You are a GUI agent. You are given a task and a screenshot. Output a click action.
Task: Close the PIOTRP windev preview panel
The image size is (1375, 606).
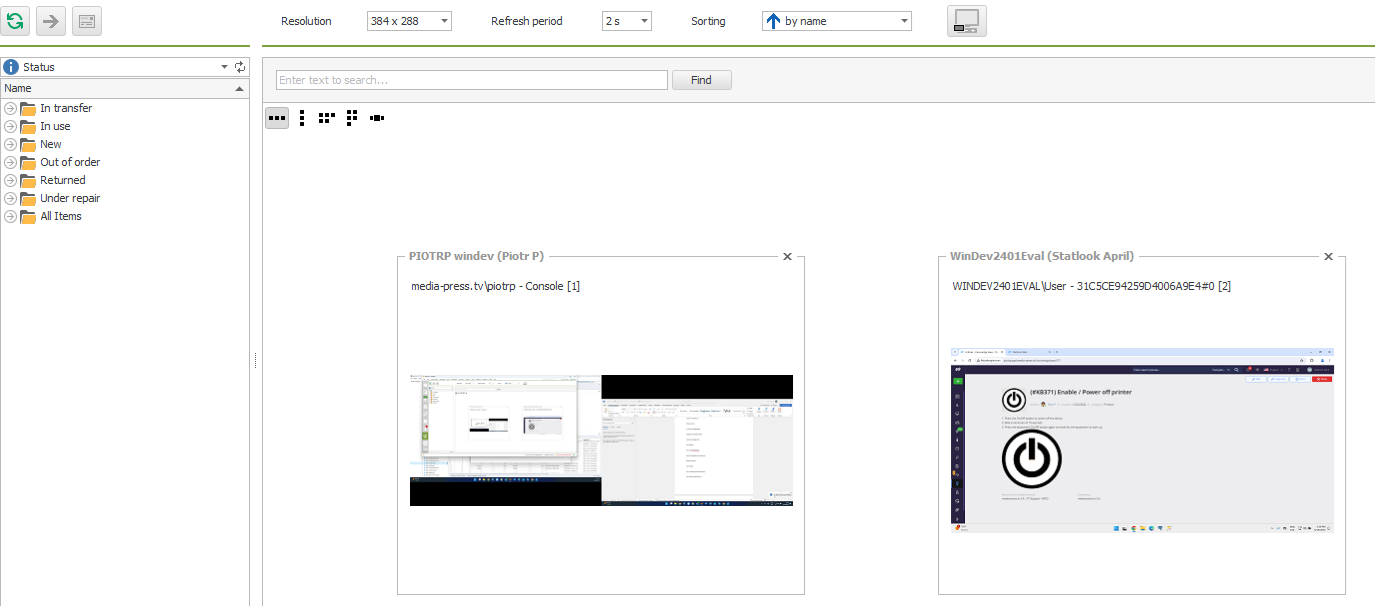(787, 257)
